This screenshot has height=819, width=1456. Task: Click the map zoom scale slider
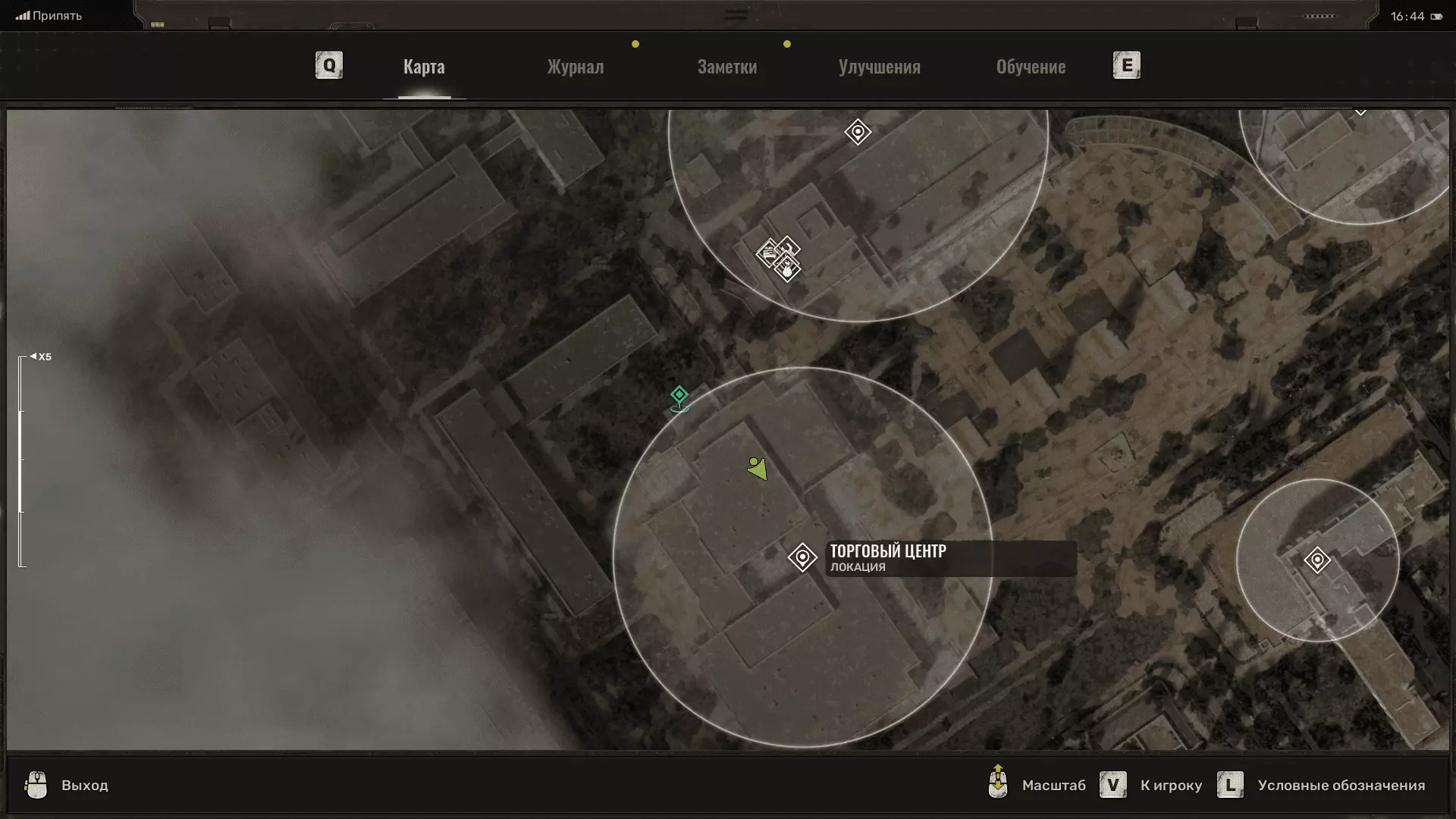pos(21,461)
